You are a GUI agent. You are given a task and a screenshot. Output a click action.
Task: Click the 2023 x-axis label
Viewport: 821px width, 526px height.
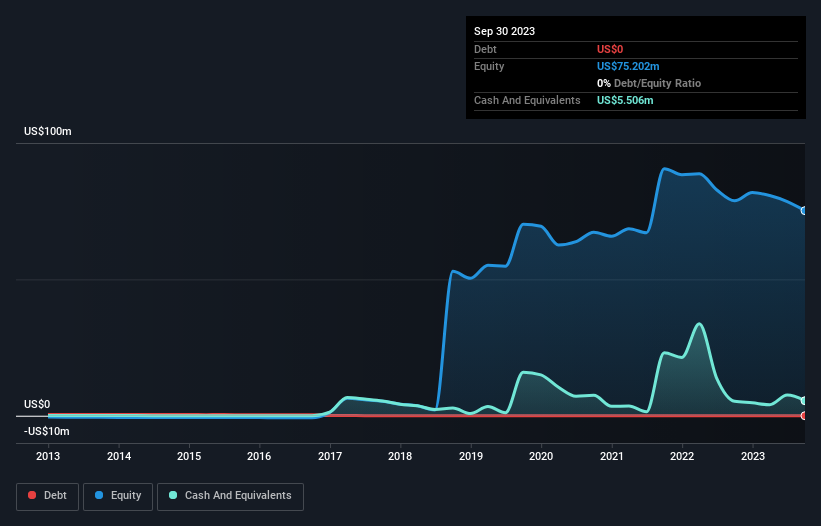pyautogui.click(x=753, y=456)
